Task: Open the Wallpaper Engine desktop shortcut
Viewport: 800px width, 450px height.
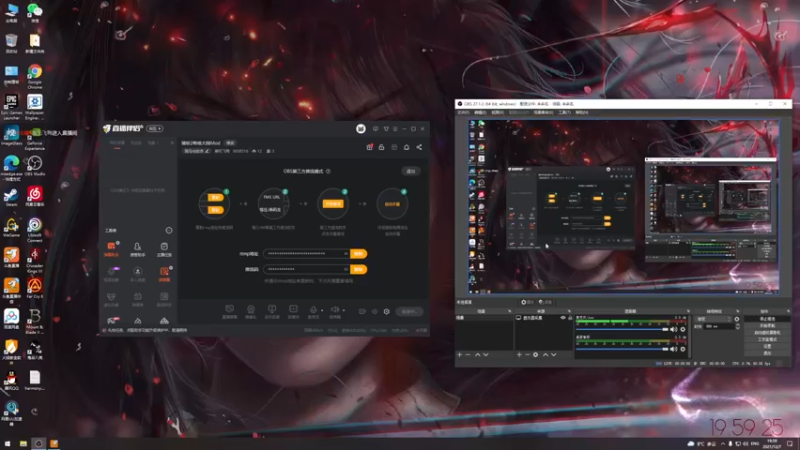Action: pos(35,106)
